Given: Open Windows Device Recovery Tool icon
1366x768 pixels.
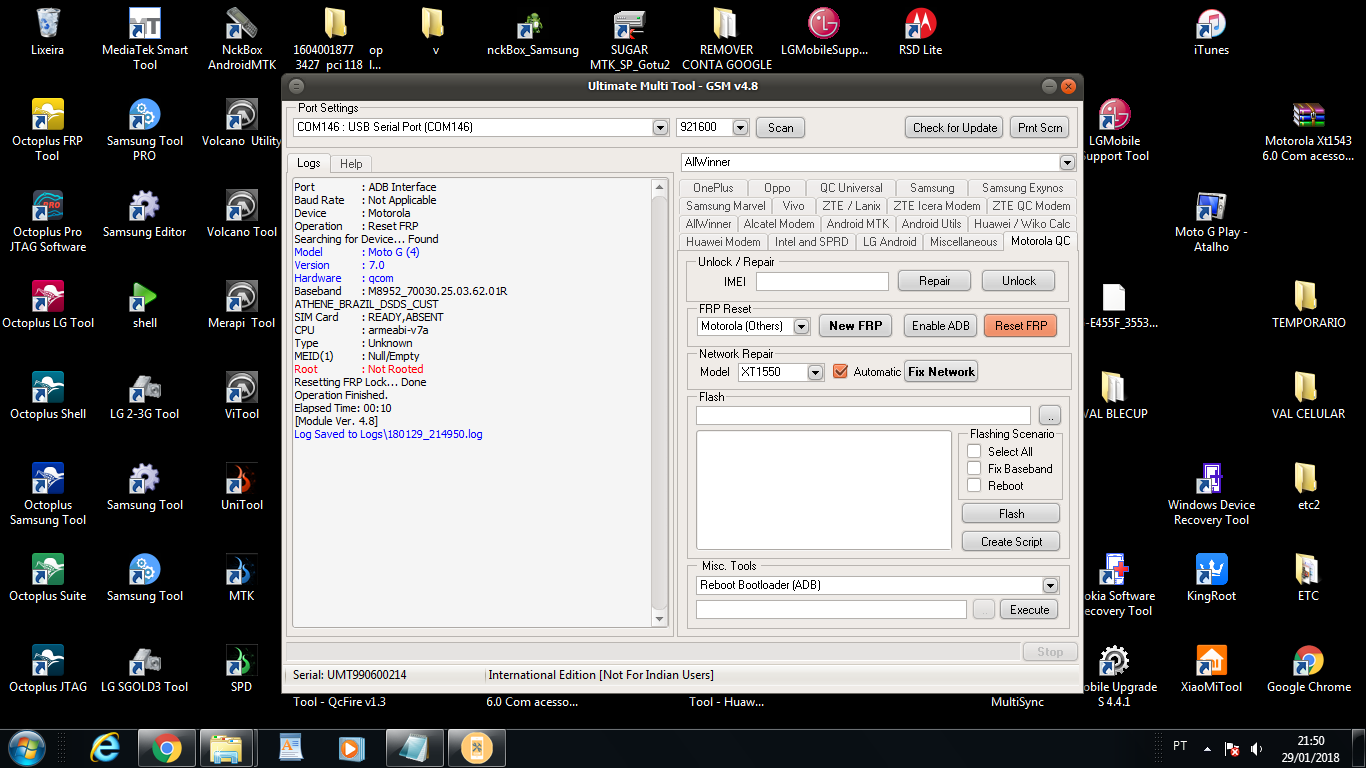Looking at the screenshot, I should click(1211, 494).
